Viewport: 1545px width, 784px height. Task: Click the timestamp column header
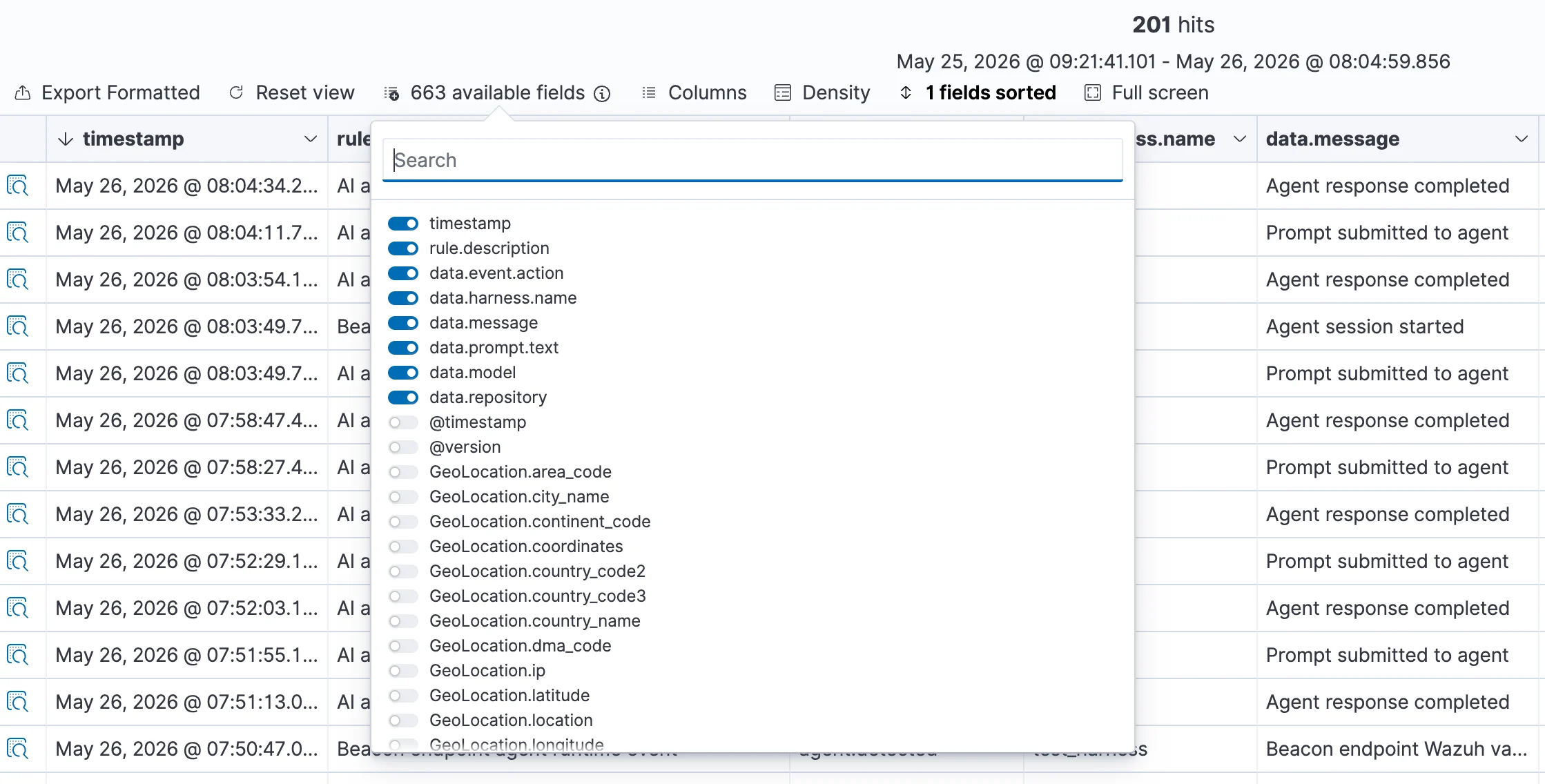pyautogui.click(x=187, y=139)
